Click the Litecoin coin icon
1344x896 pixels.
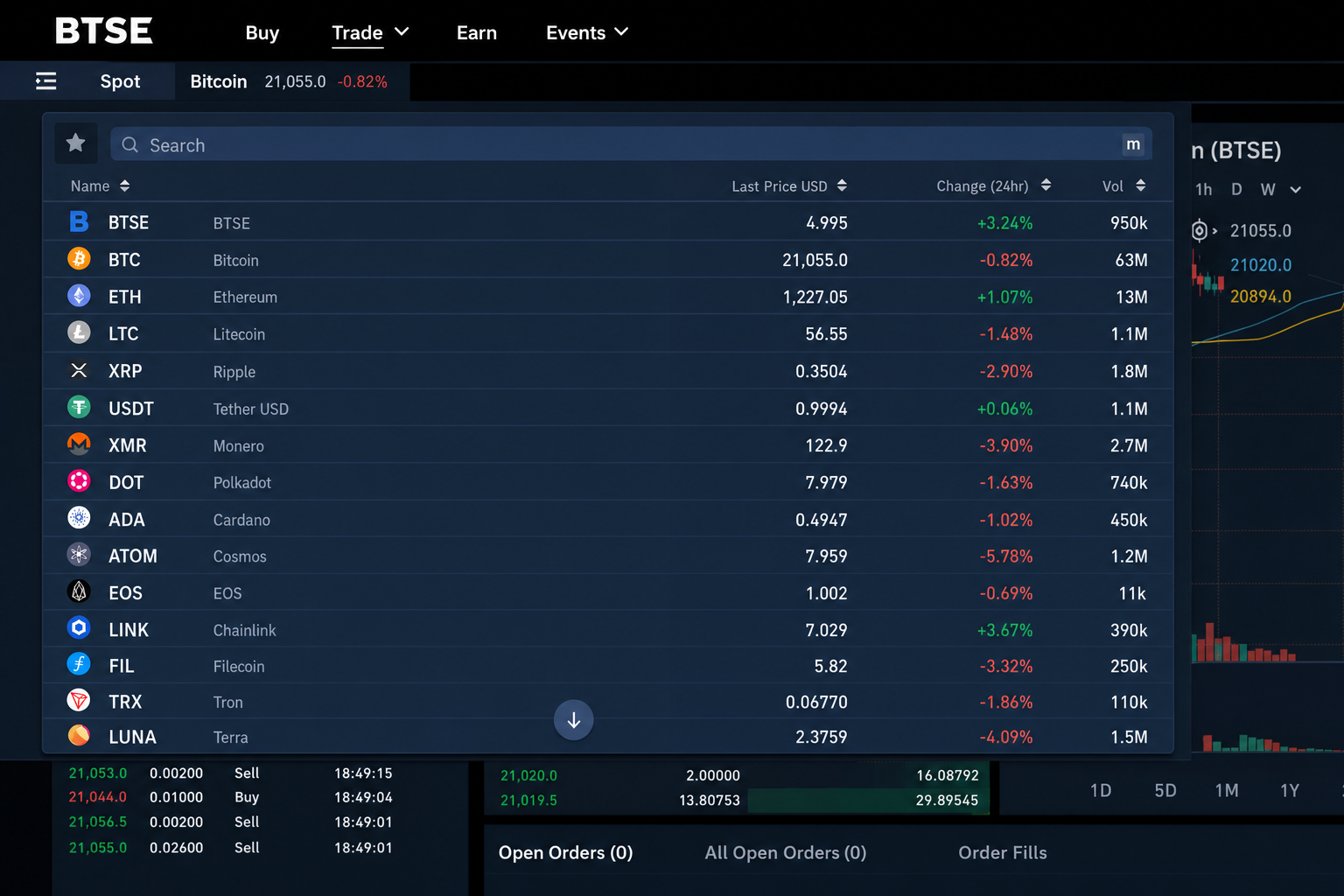(79, 333)
